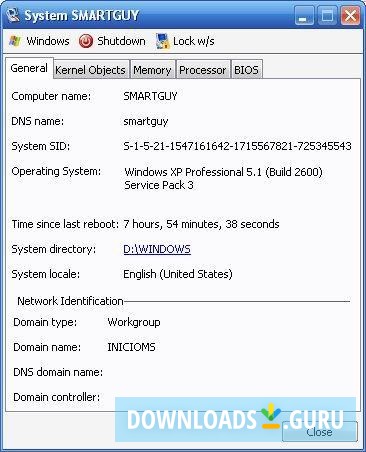
Task: Open the D:\WINDOWS system directory link
Action: click(157, 249)
